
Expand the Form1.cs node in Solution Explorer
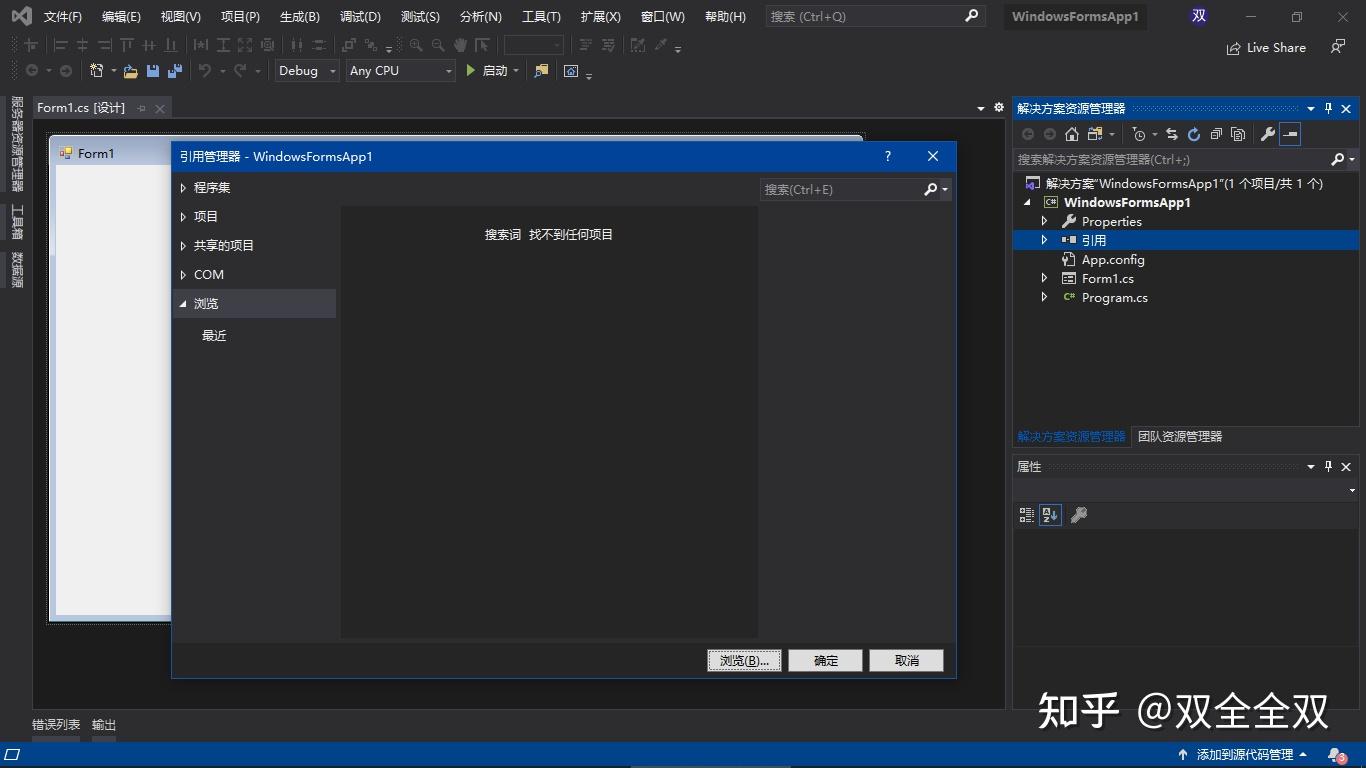point(1043,278)
